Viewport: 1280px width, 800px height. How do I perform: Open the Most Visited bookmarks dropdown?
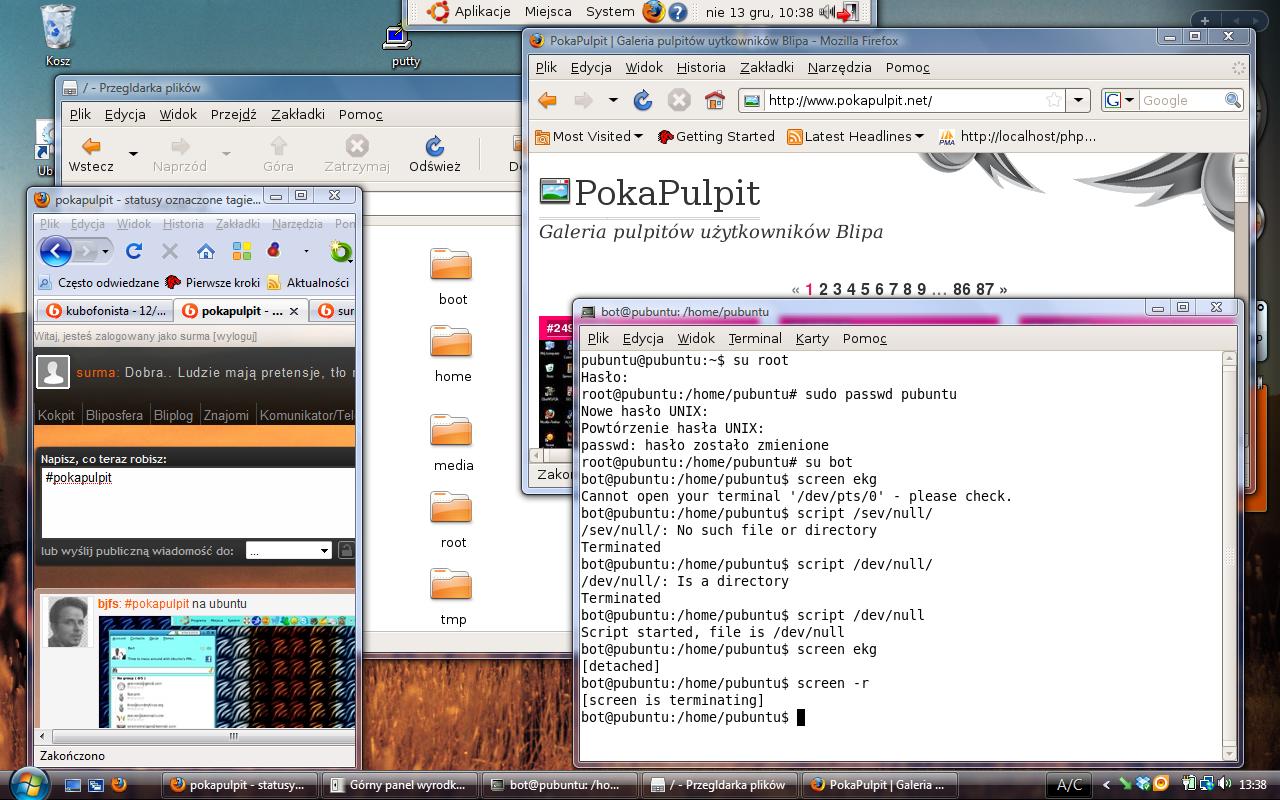tap(589, 136)
